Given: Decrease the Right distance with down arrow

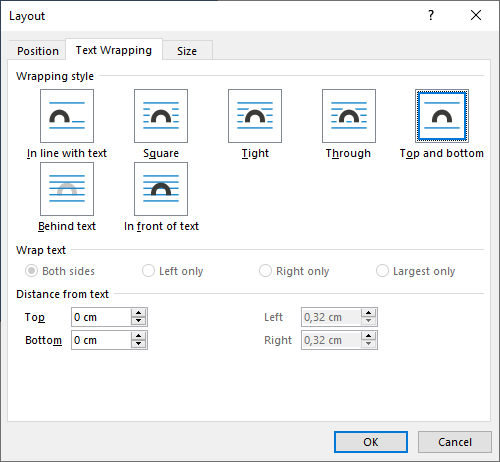Looking at the screenshot, I should point(369,344).
